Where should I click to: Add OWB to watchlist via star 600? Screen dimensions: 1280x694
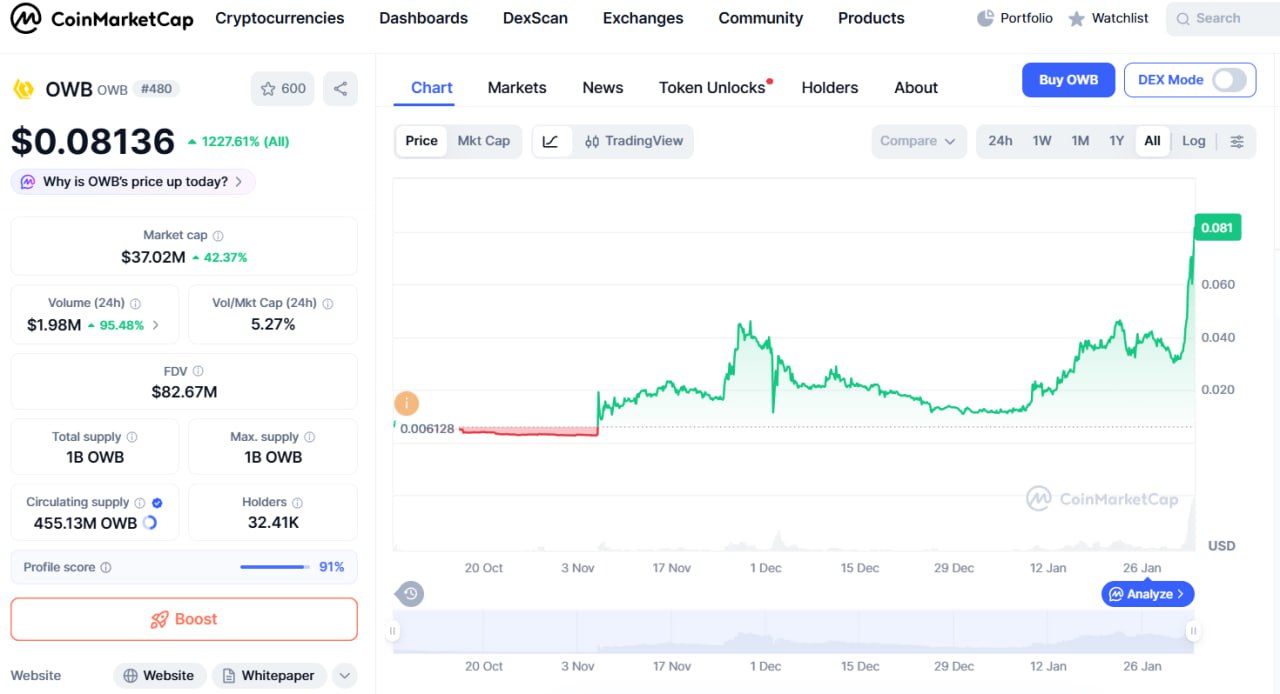pyautogui.click(x=282, y=88)
